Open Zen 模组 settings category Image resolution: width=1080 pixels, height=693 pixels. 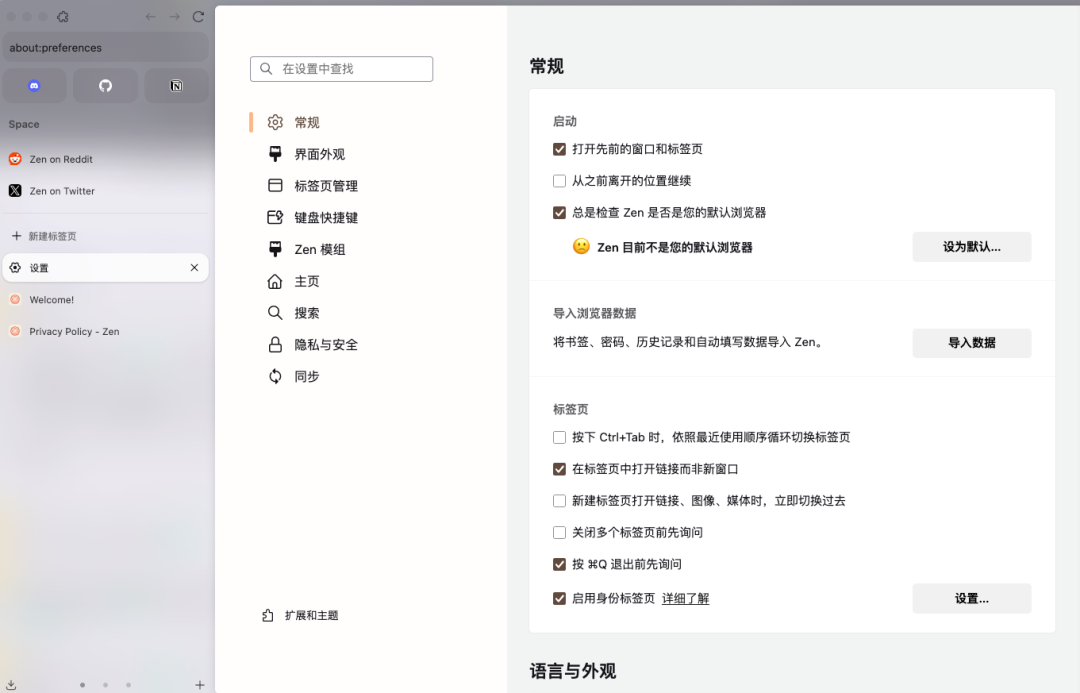pyautogui.click(x=342, y=249)
